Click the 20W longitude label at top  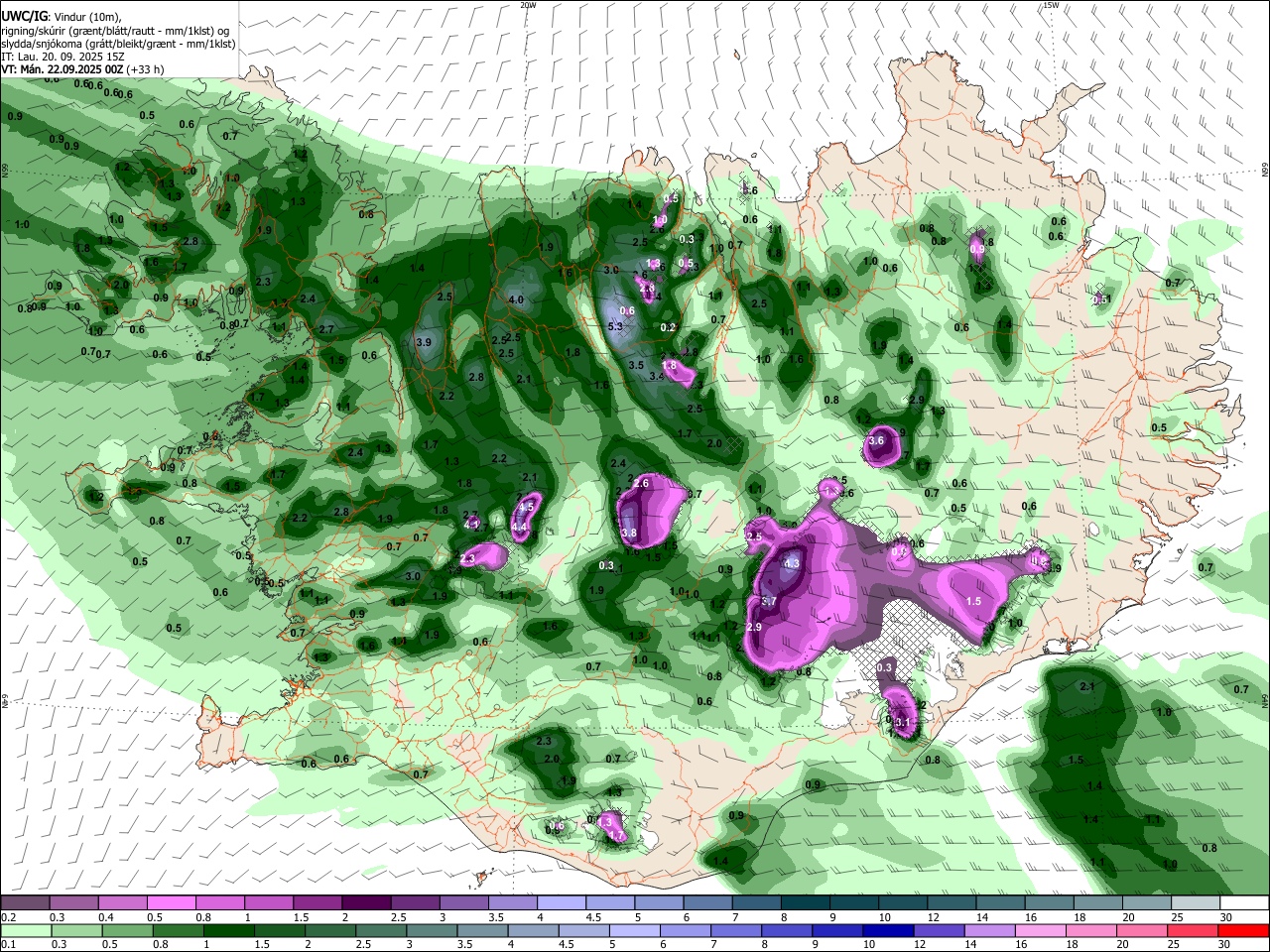(528, 5)
